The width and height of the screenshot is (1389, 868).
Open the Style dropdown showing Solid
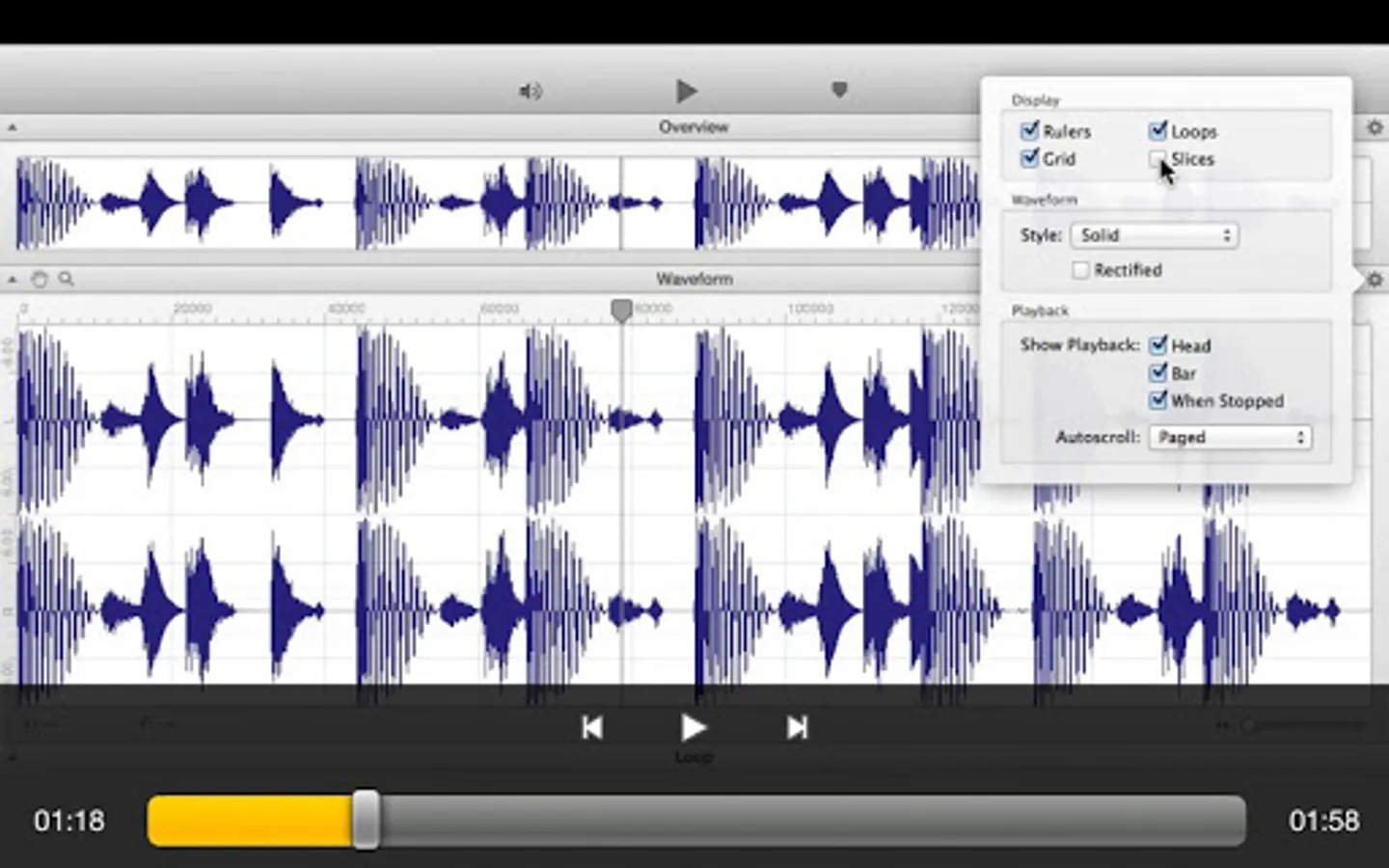pyautogui.click(x=1155, y=235)
